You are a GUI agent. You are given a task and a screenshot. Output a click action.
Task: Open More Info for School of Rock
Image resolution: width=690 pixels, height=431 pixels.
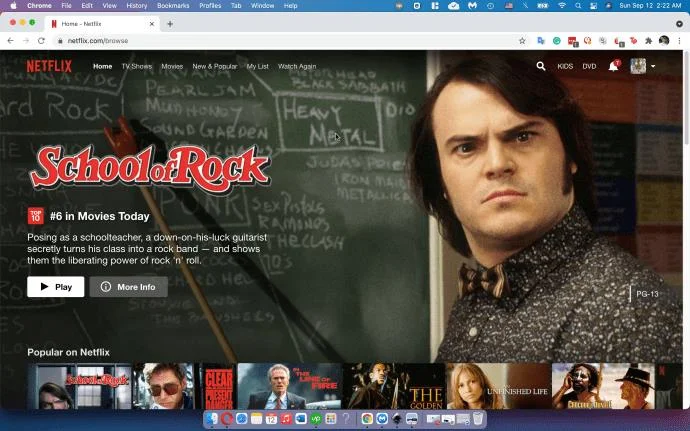point(128,287)
